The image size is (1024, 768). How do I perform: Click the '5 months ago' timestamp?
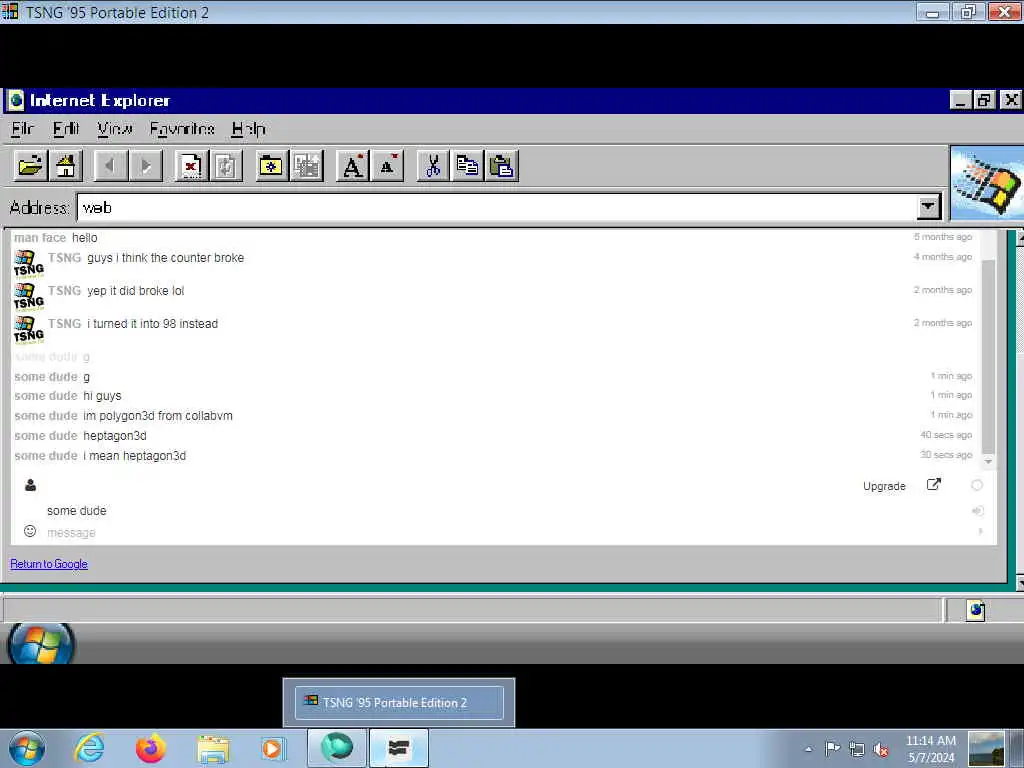pos(943,236)
